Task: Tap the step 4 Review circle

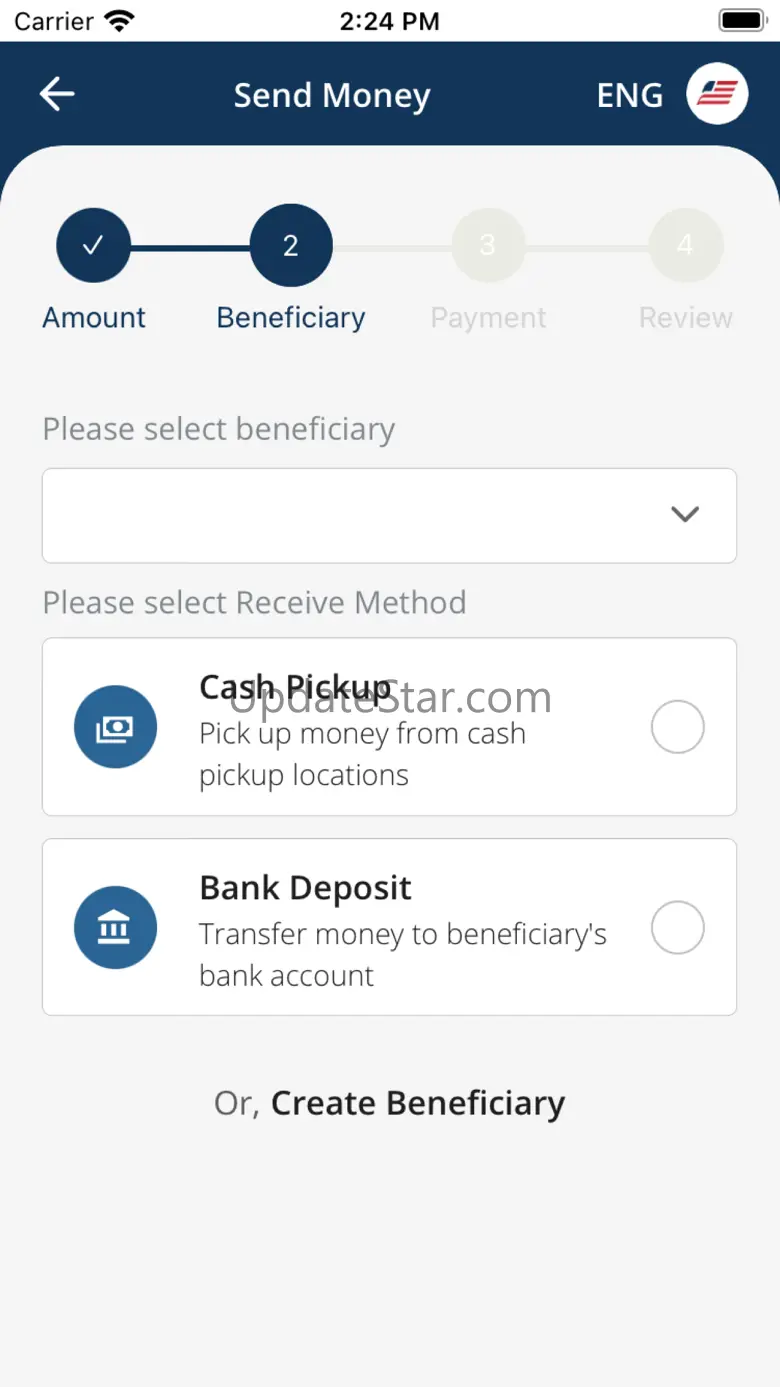Action: coord(686,245)
